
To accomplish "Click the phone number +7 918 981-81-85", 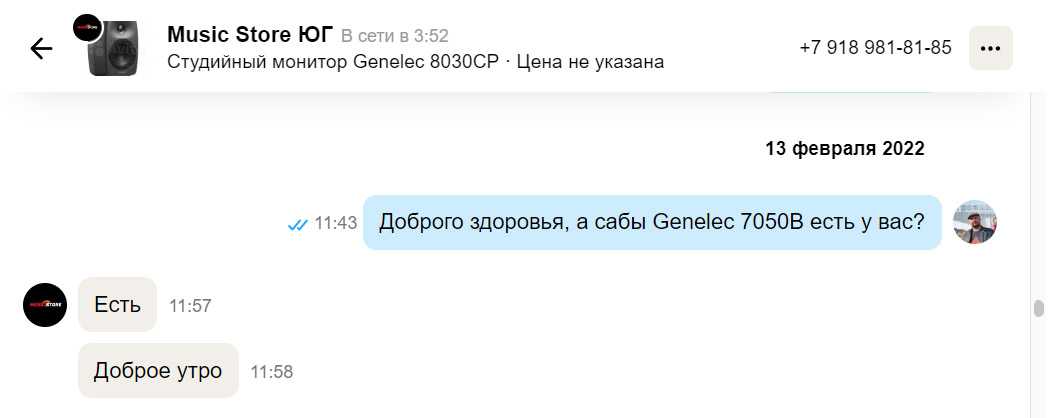I will [875, 48].
